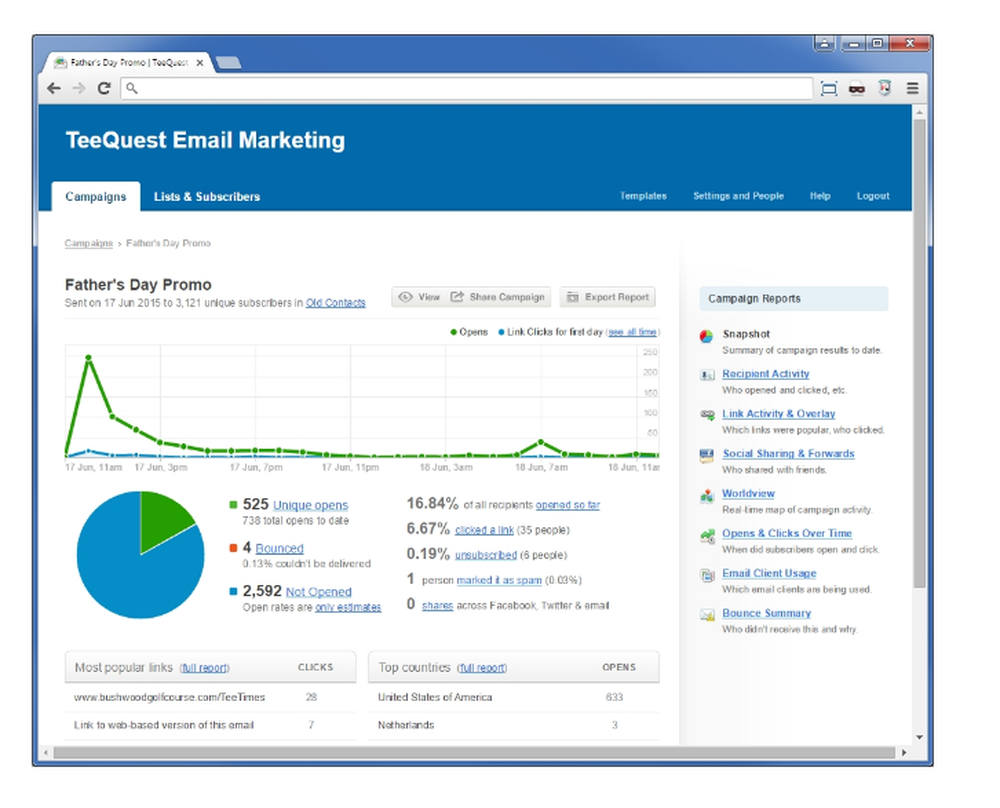Screen dimensions: 1000x808
Task: Focus the browser address bar
Action: (x=467, y=89)
